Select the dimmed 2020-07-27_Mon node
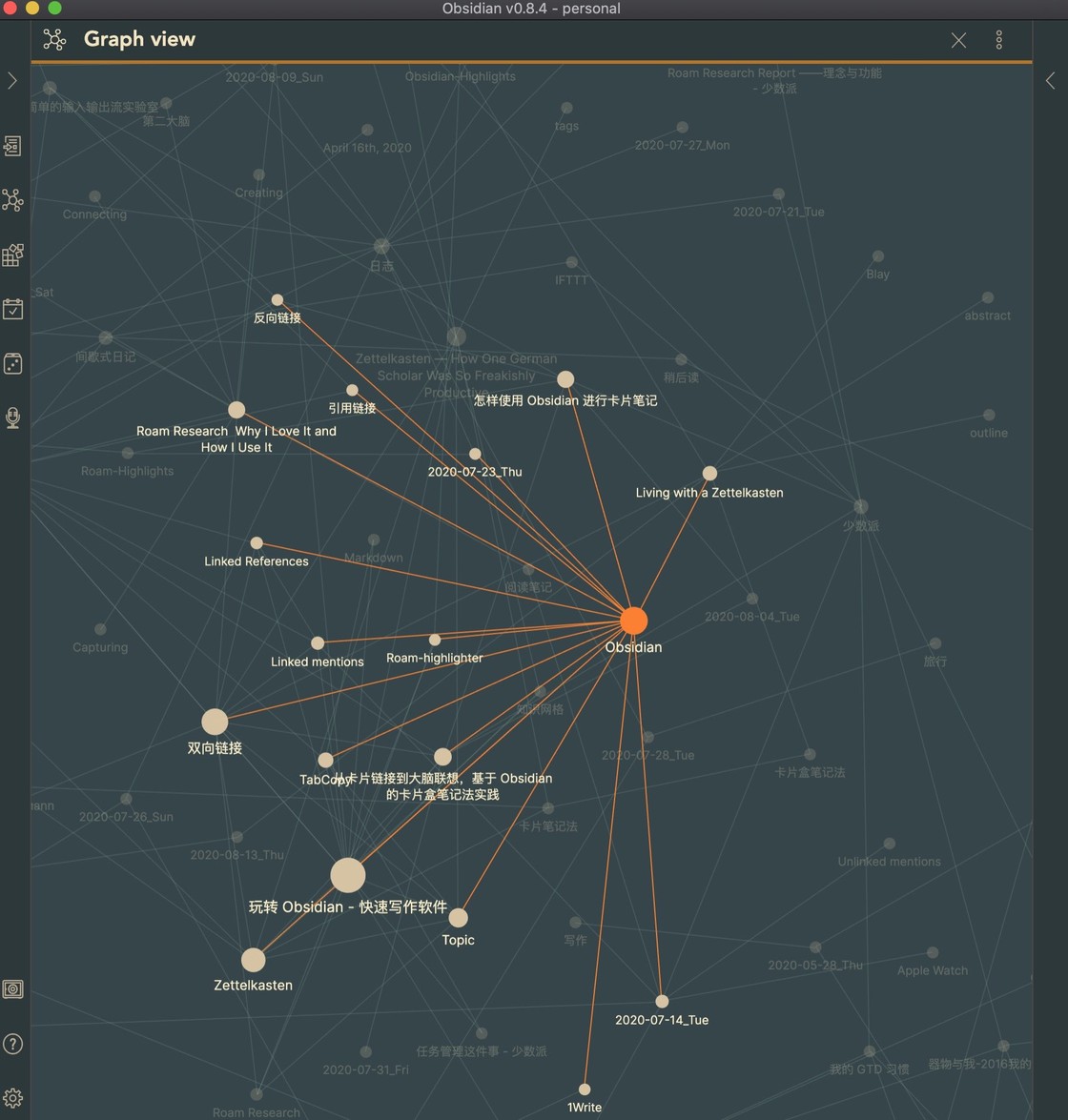 (682, 127)
